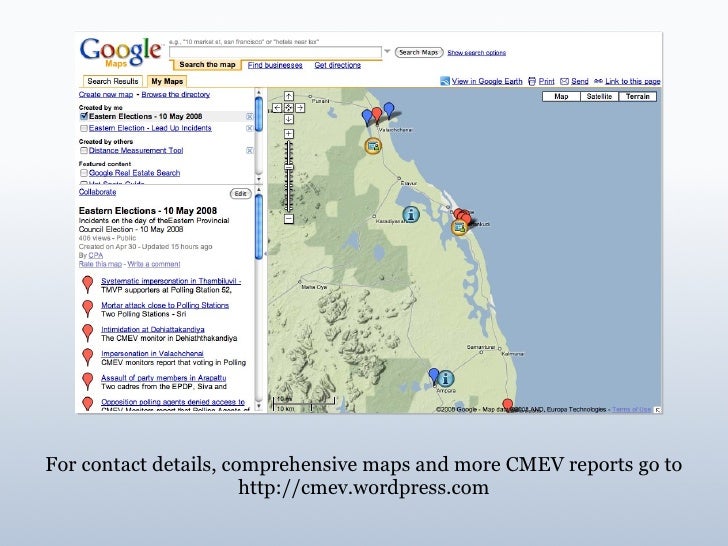Click the envelope Send icon
728x546 pixels.
point(564,81)
